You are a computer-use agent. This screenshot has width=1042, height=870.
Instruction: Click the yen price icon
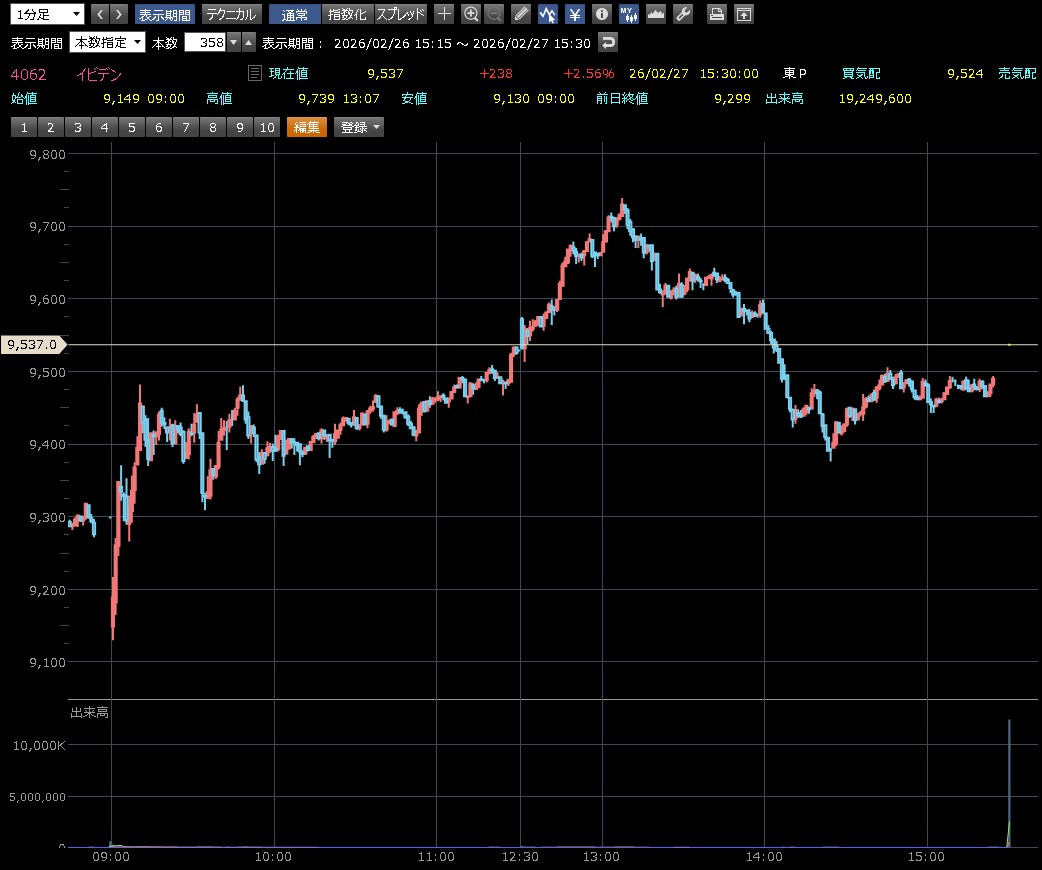(575, 14)
